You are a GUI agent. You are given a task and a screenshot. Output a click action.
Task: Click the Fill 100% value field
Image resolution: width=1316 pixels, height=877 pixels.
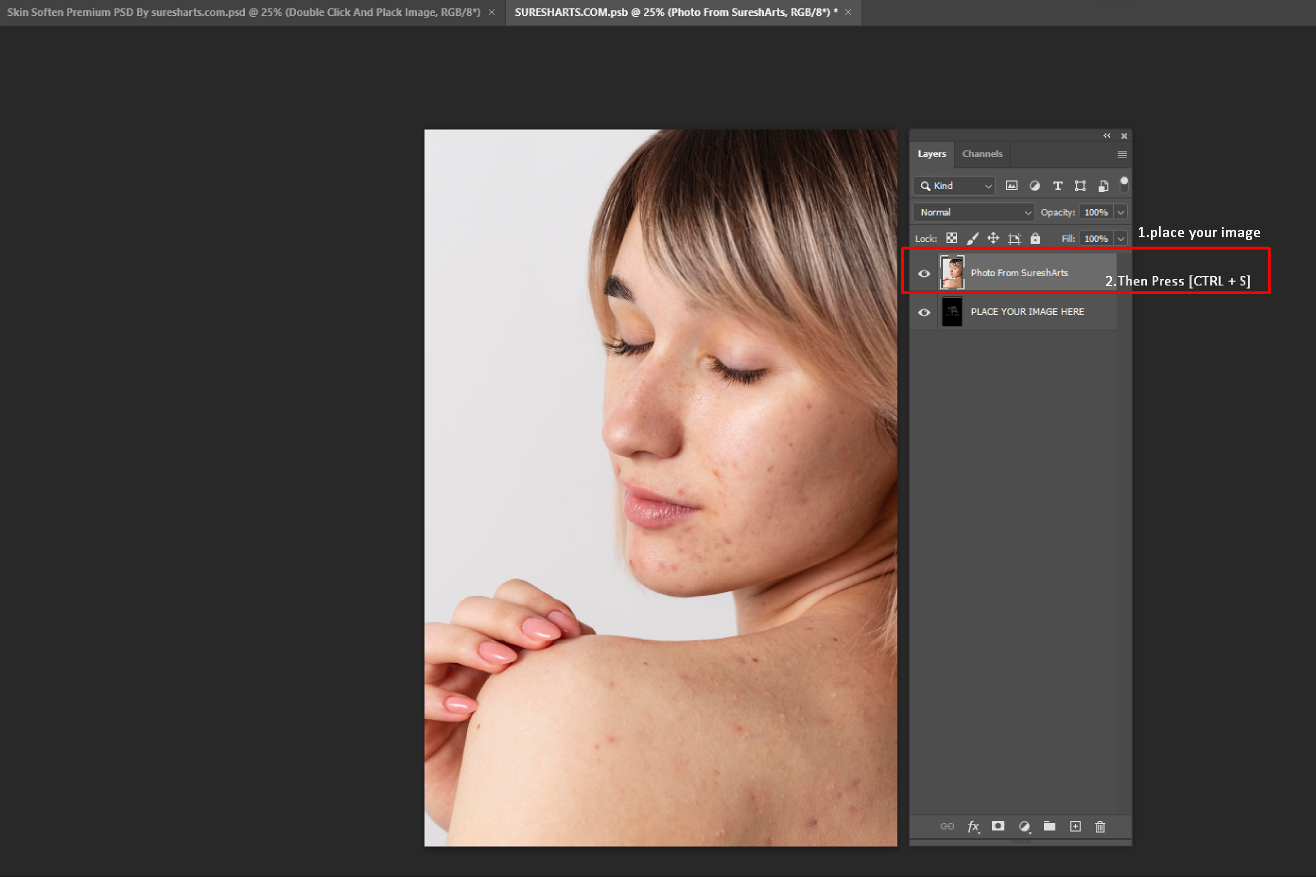pos(1097,239)
